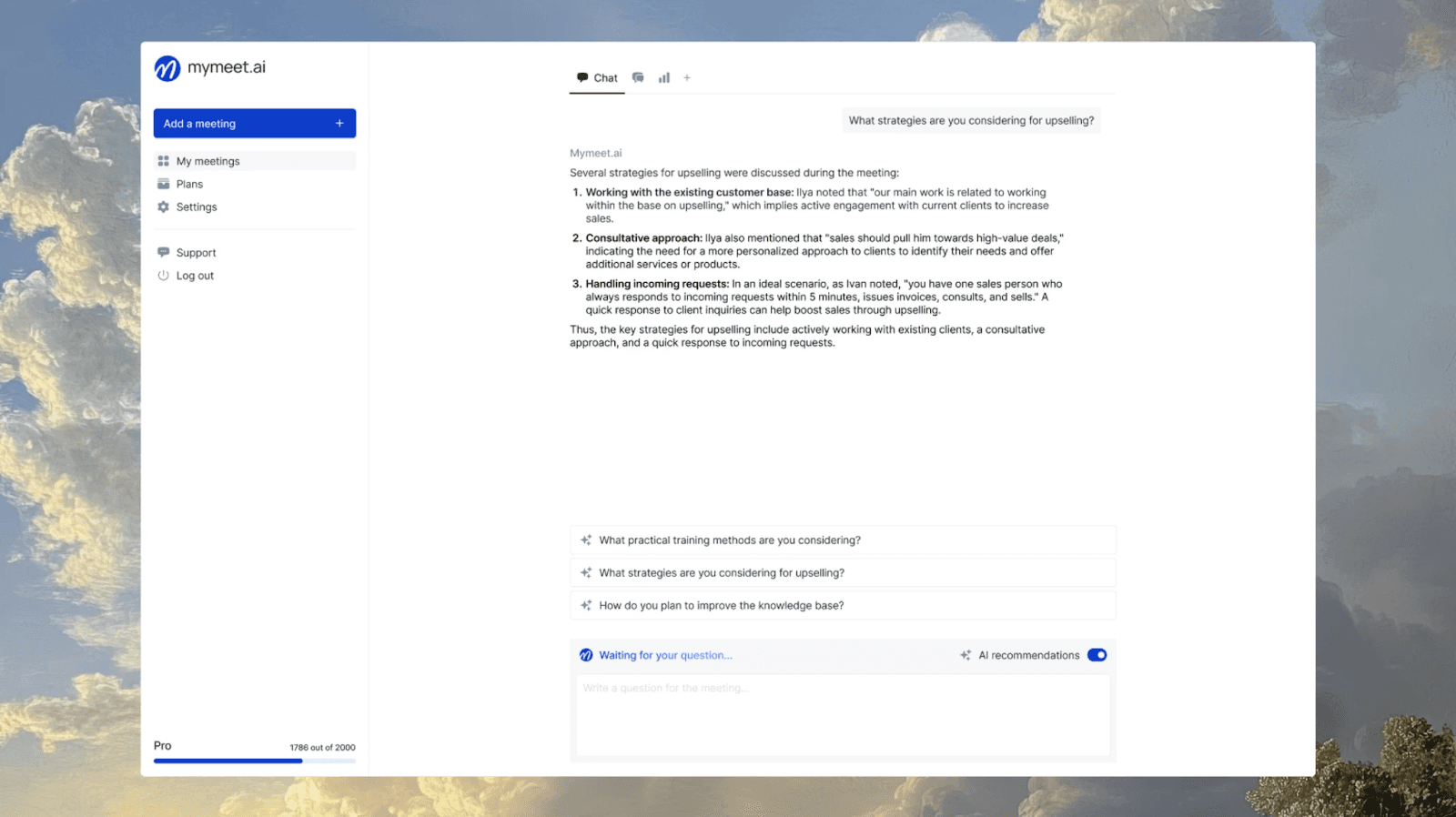Screen dimensions: 1456x817
Task: Click the 'mymeet.ai' brand name text
Action: pyautogui.click(x=227, y=67)
